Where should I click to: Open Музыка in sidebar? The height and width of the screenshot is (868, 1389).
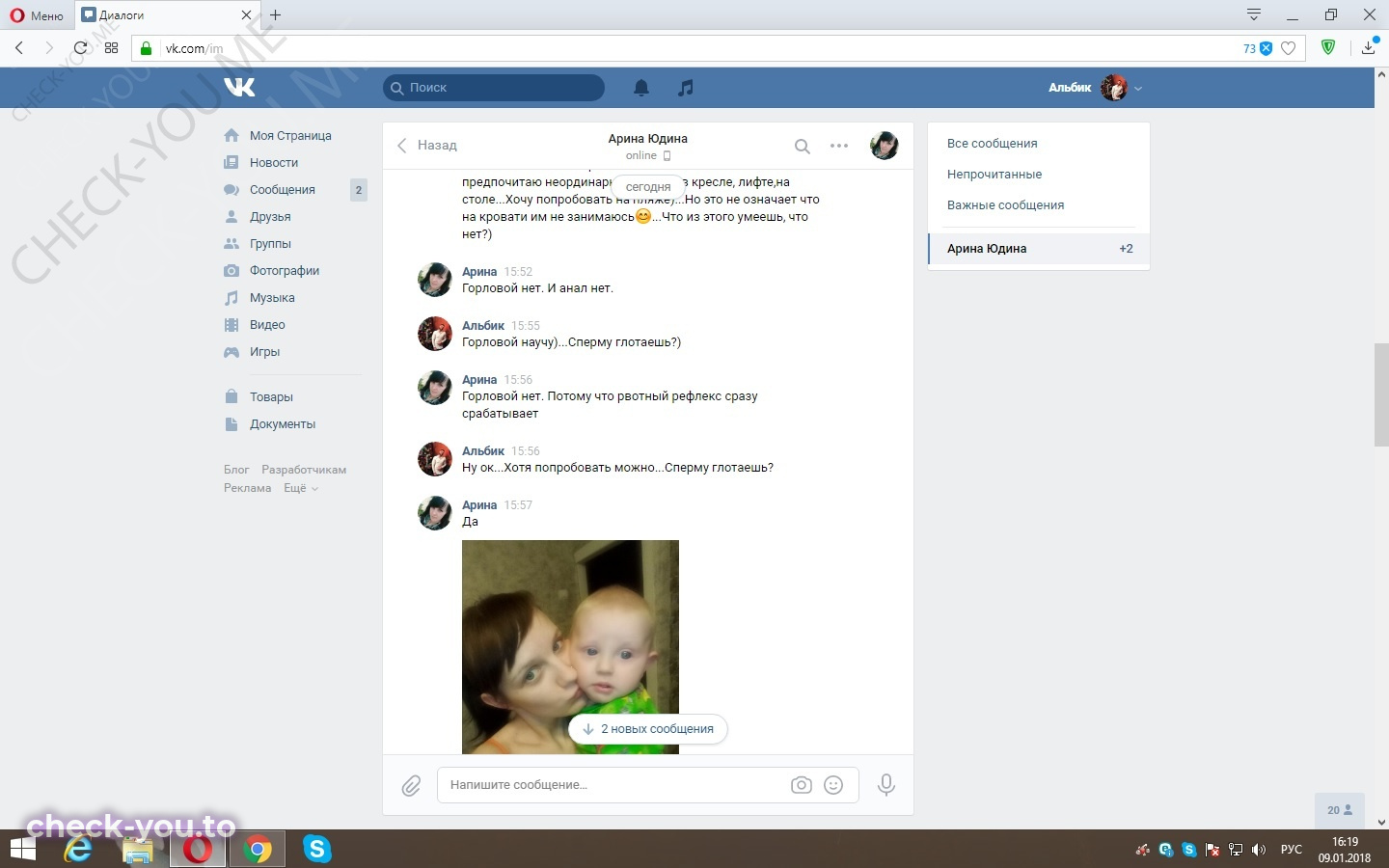coord(272,298)
